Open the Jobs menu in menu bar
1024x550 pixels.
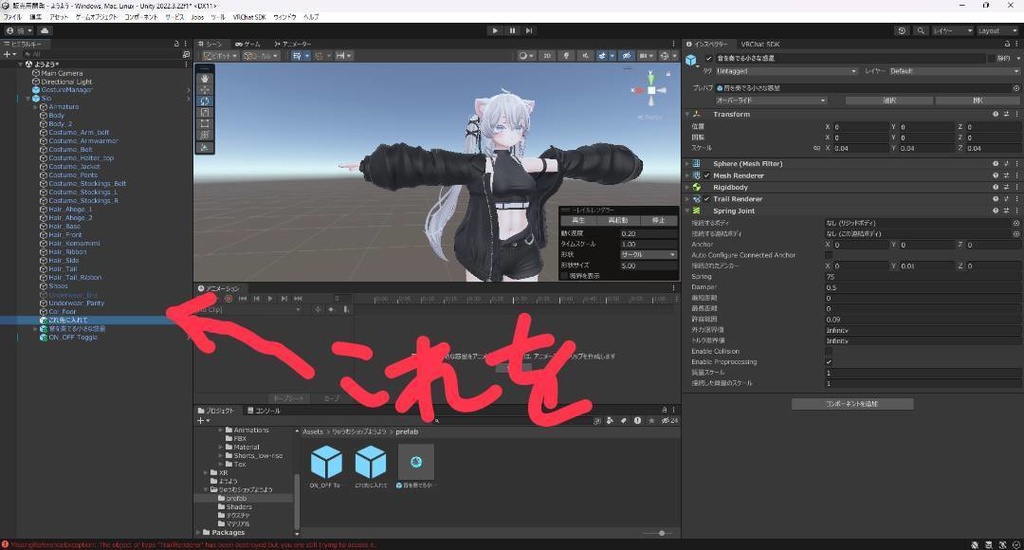tap(197, 17)
